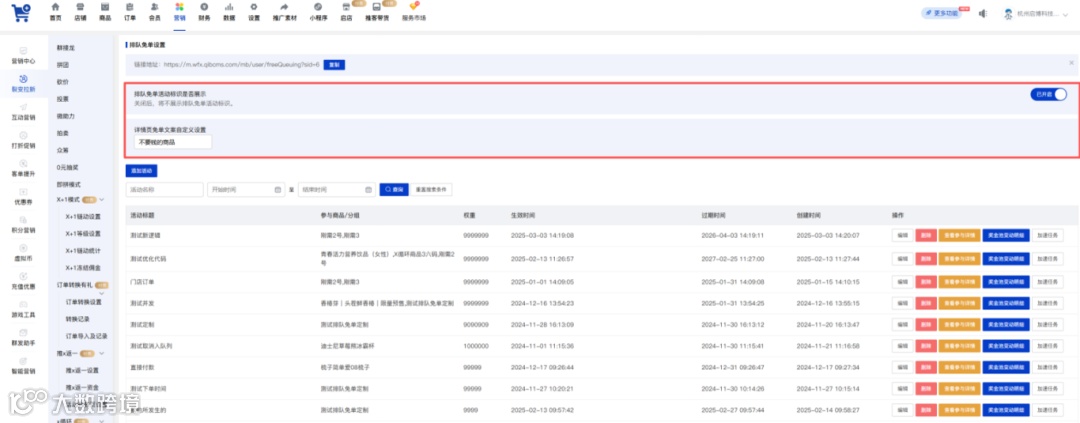
Task: Focus the 活动名称 search field
Action: coord(164,189)
